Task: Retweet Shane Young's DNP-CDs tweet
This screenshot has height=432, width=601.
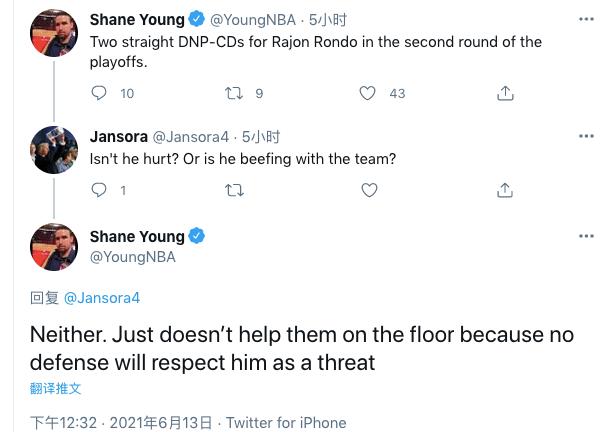Action: (x=233, y=93)
